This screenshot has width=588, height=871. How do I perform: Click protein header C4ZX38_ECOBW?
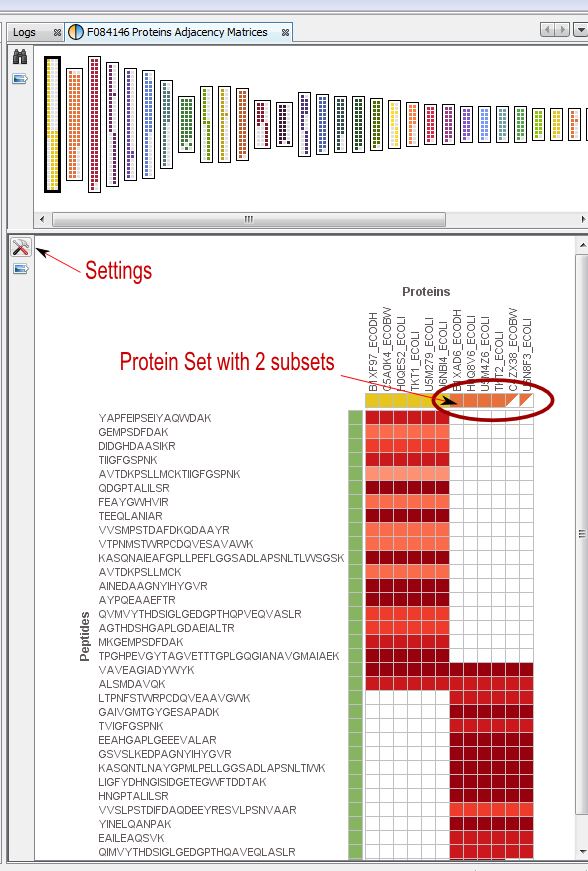(512, 349)
